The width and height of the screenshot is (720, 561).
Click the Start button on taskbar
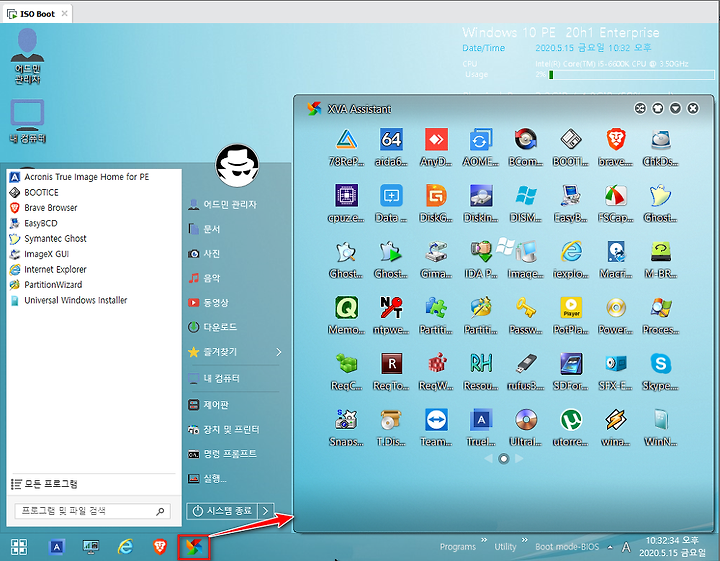click(x=19, y=547)
